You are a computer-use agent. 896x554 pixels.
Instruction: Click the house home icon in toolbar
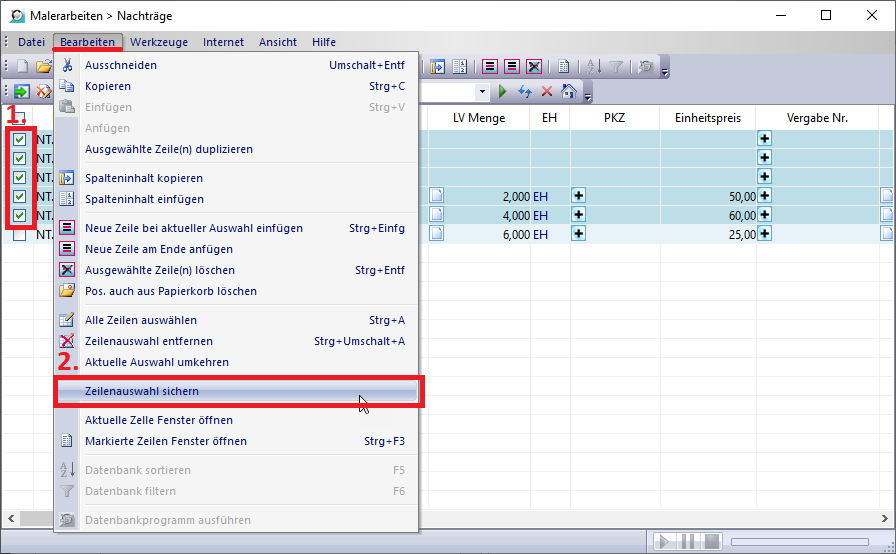pyautogui.click(x=568, y=91)
